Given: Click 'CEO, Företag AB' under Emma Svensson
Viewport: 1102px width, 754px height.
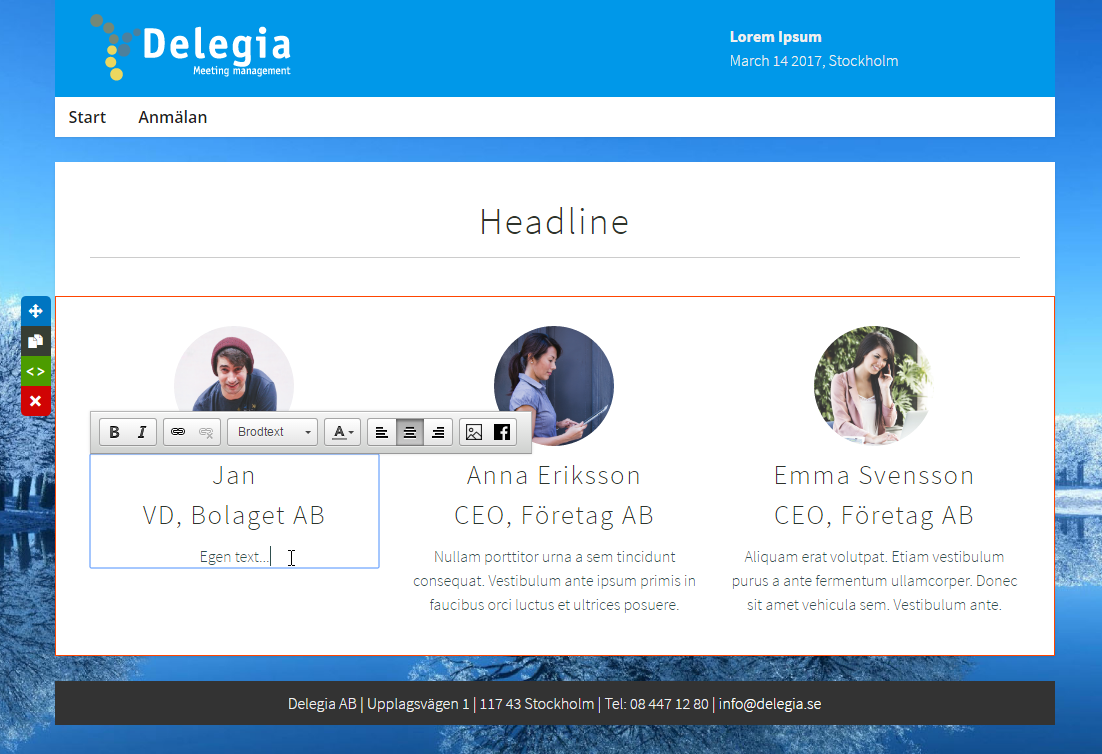Looking at the screenshot, I should coord(874,516).
